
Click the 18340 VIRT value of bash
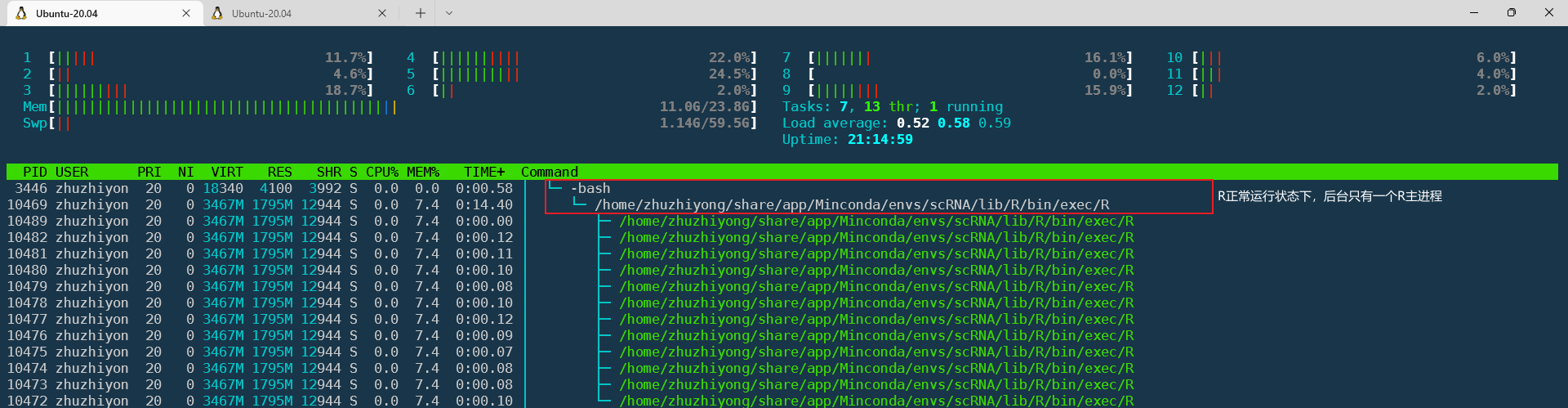223,188
